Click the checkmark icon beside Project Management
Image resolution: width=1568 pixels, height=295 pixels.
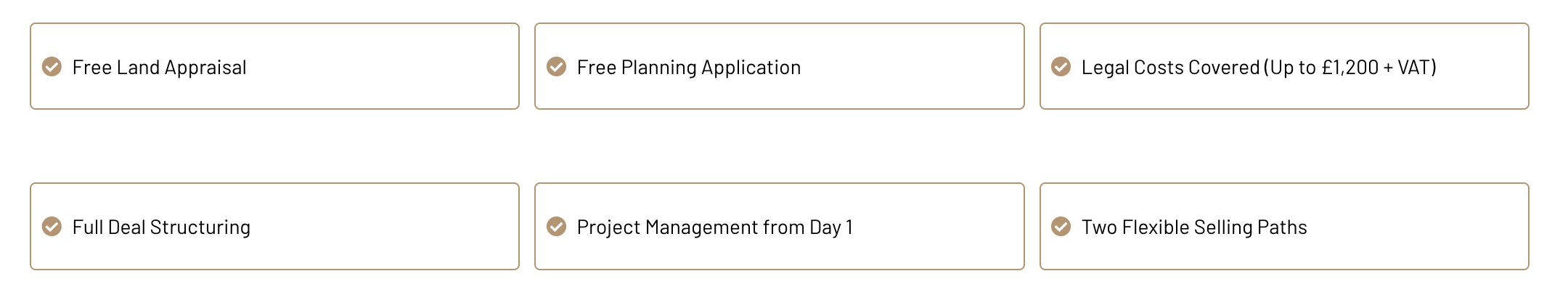point(556,227)
